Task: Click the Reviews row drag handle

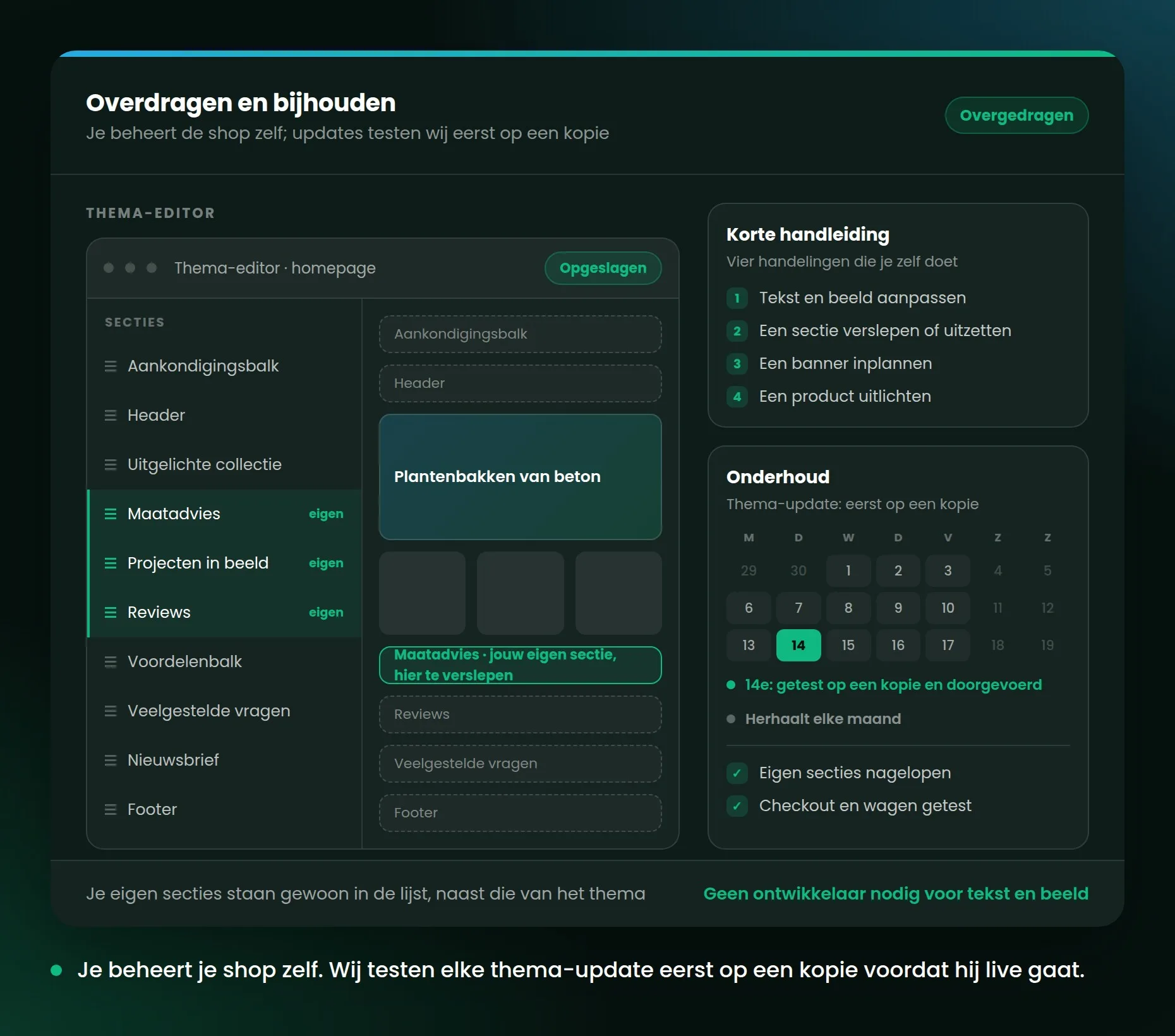Action: [111, 613]
